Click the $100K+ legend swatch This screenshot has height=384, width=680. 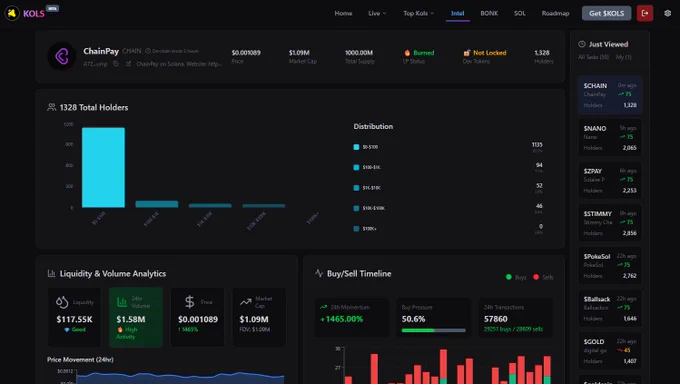click(356, 229)
